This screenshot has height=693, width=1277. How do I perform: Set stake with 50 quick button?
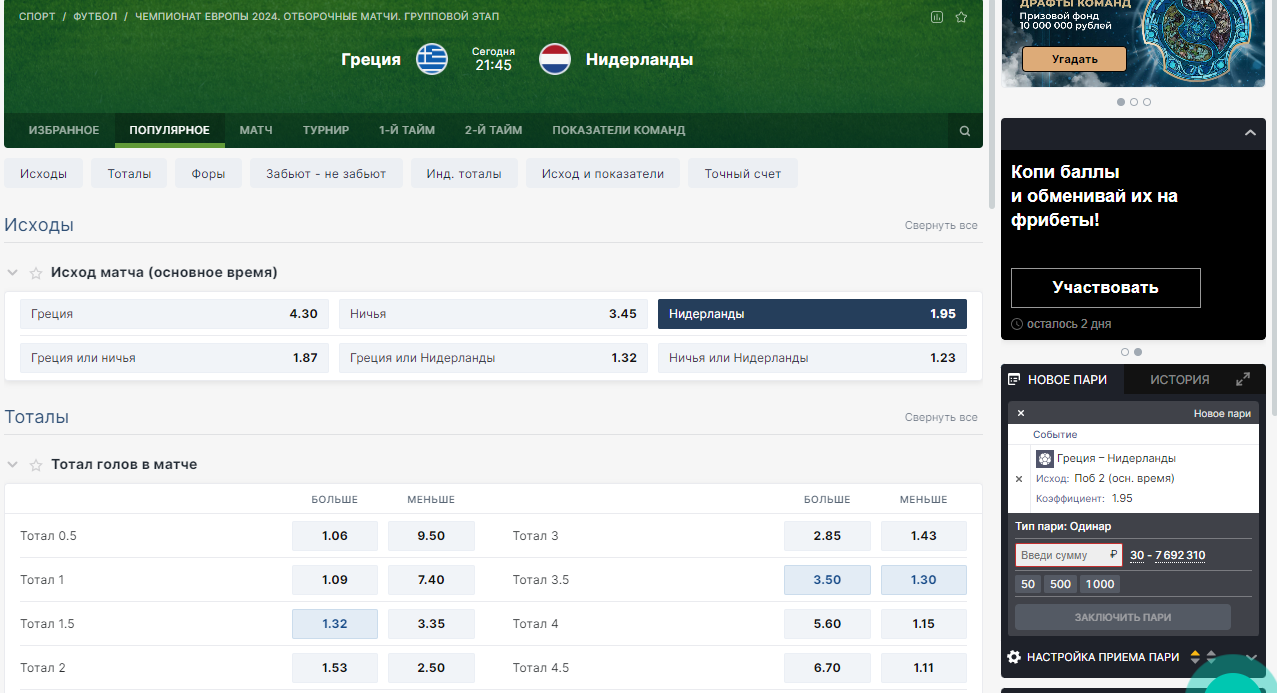(1028, 585)
